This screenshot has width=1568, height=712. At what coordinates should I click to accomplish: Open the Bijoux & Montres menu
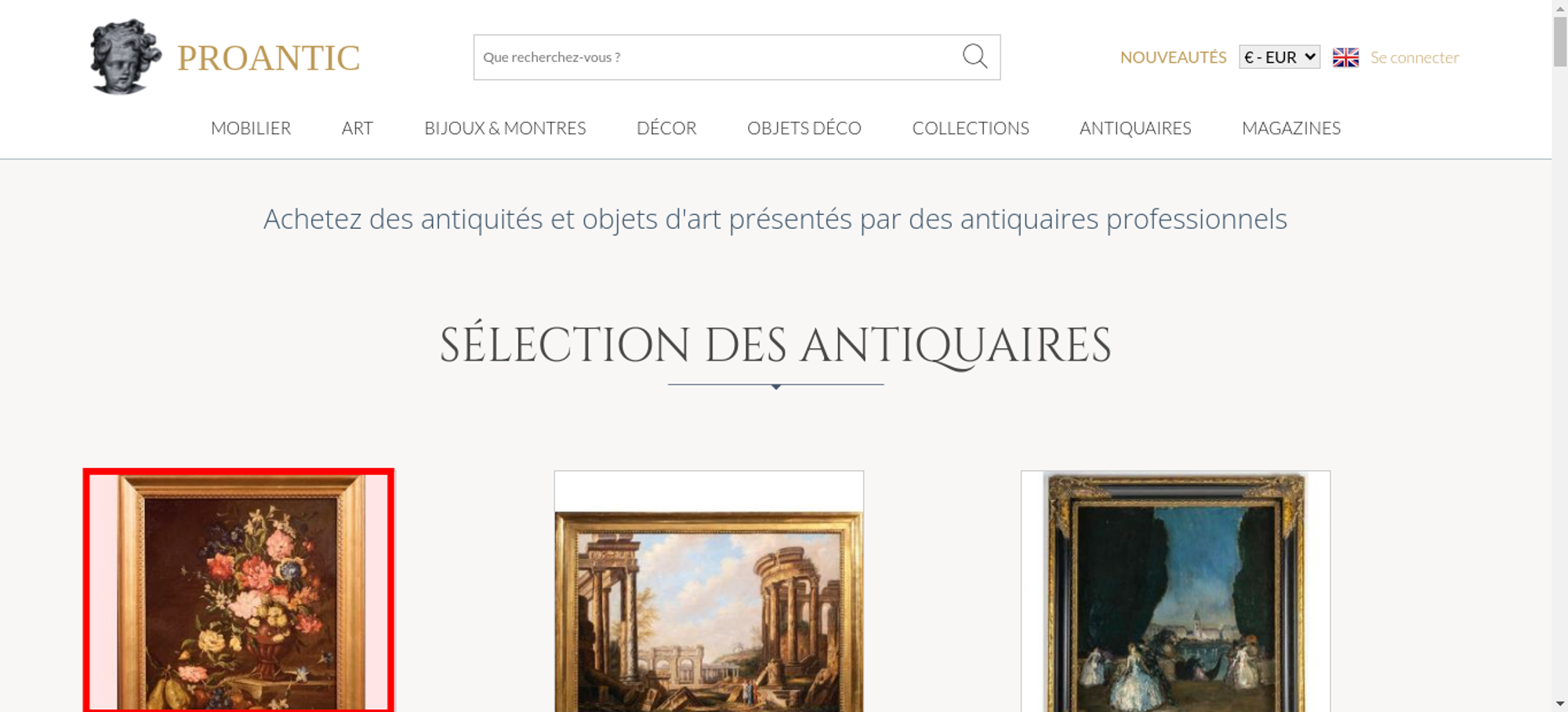tap(505, 128)
